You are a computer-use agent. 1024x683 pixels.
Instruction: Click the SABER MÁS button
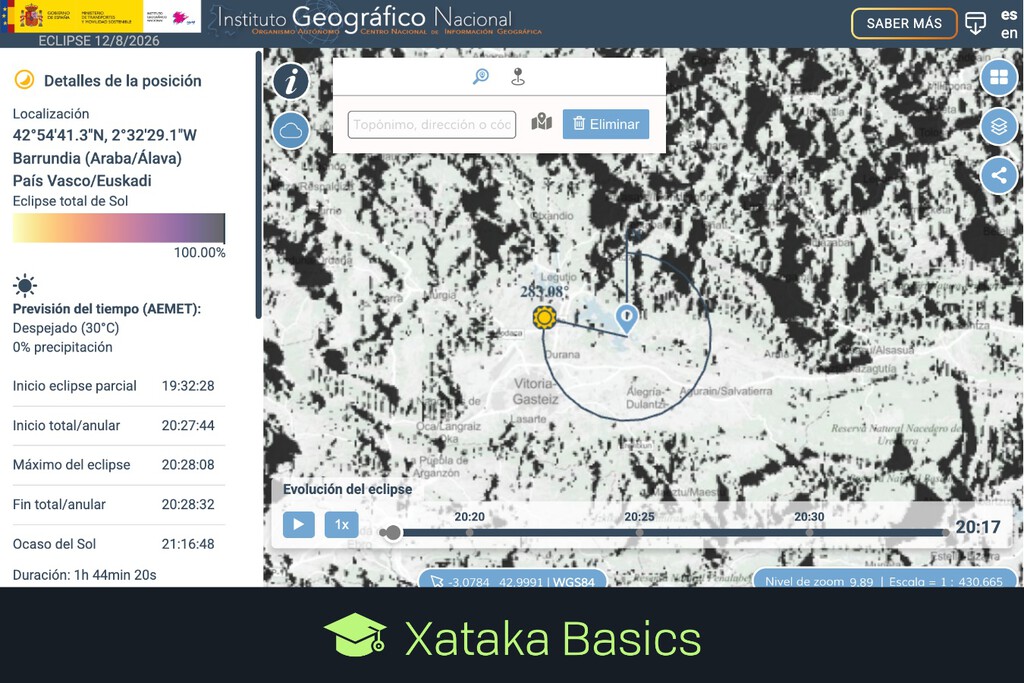tap(904, 24)
